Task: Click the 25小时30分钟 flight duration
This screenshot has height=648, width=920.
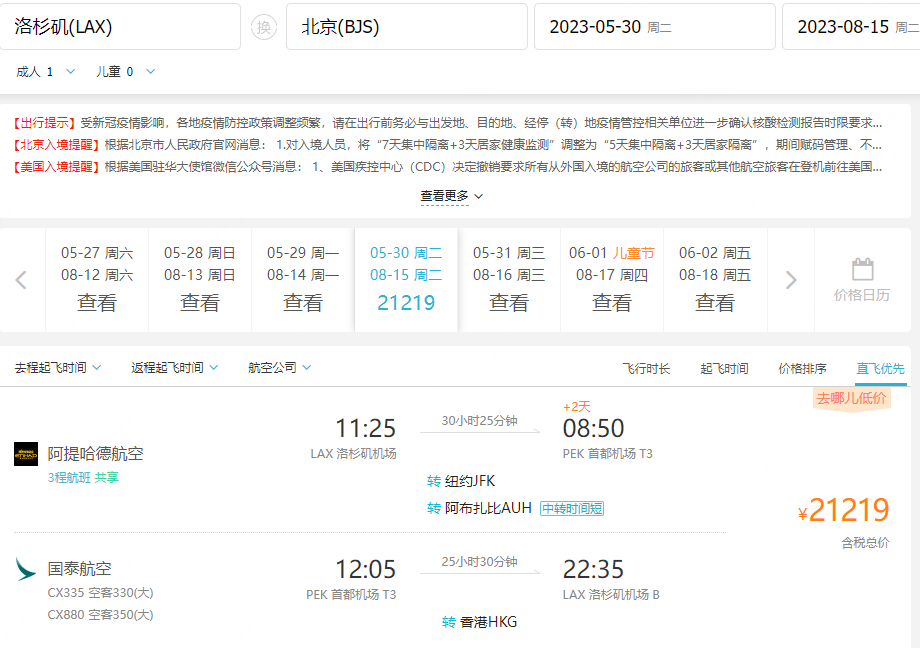Action: click(479, 562)
